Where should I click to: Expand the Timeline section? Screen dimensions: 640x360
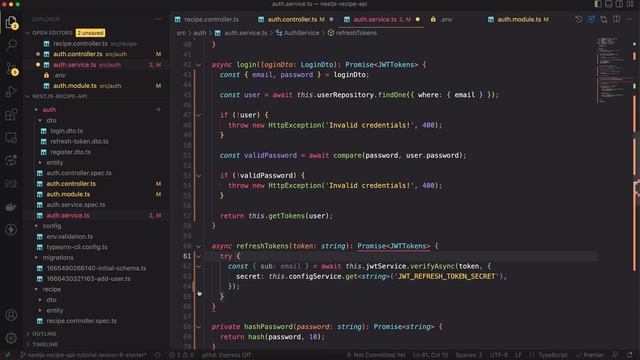pyautogui.click(x=45, y=344)
